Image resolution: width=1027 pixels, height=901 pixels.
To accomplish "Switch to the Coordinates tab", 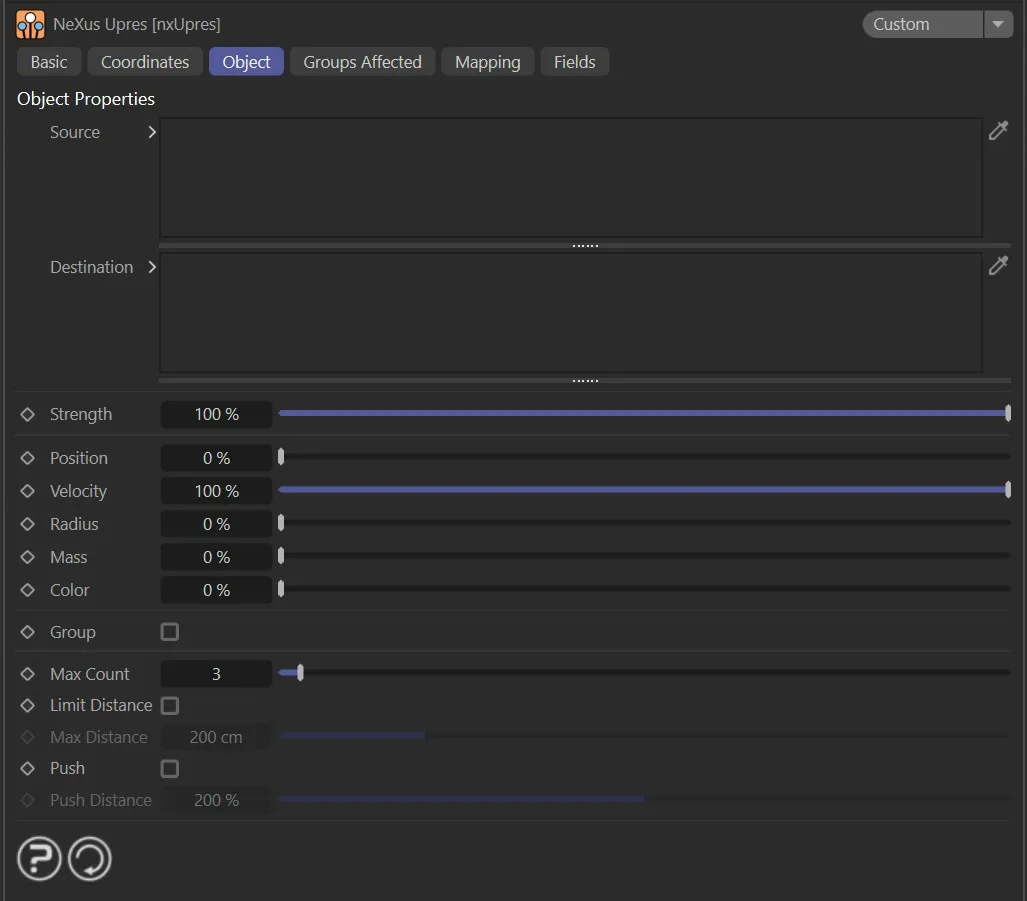I will point(144,61).
